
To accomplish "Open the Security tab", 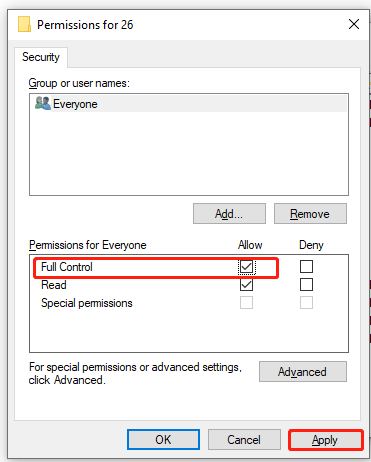I will (41, 57).
